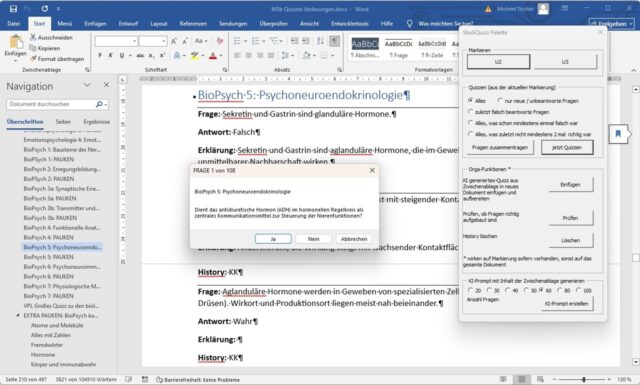Screen dimensions: 640x385
Task: Toggle bold formatting (F)
Action: click(100, 55)
